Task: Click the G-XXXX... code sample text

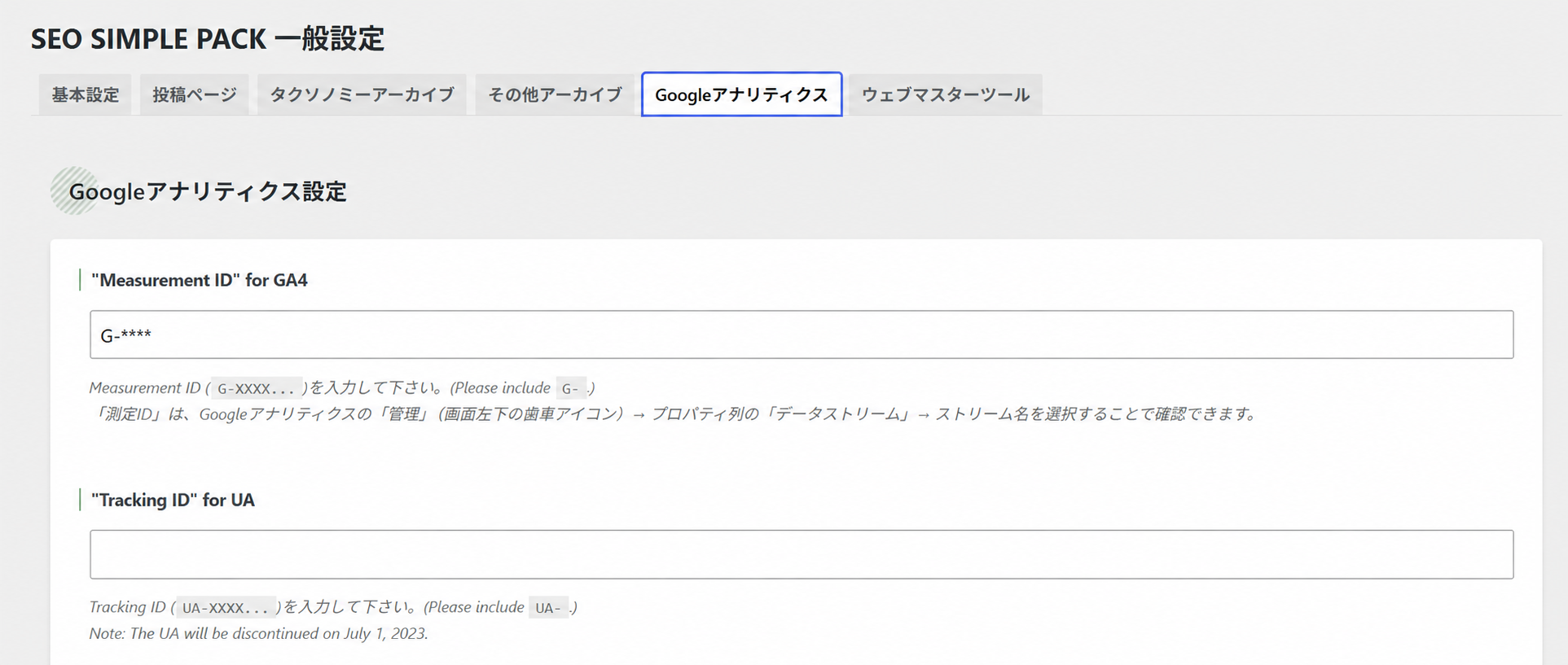Action: pos(257,388)
